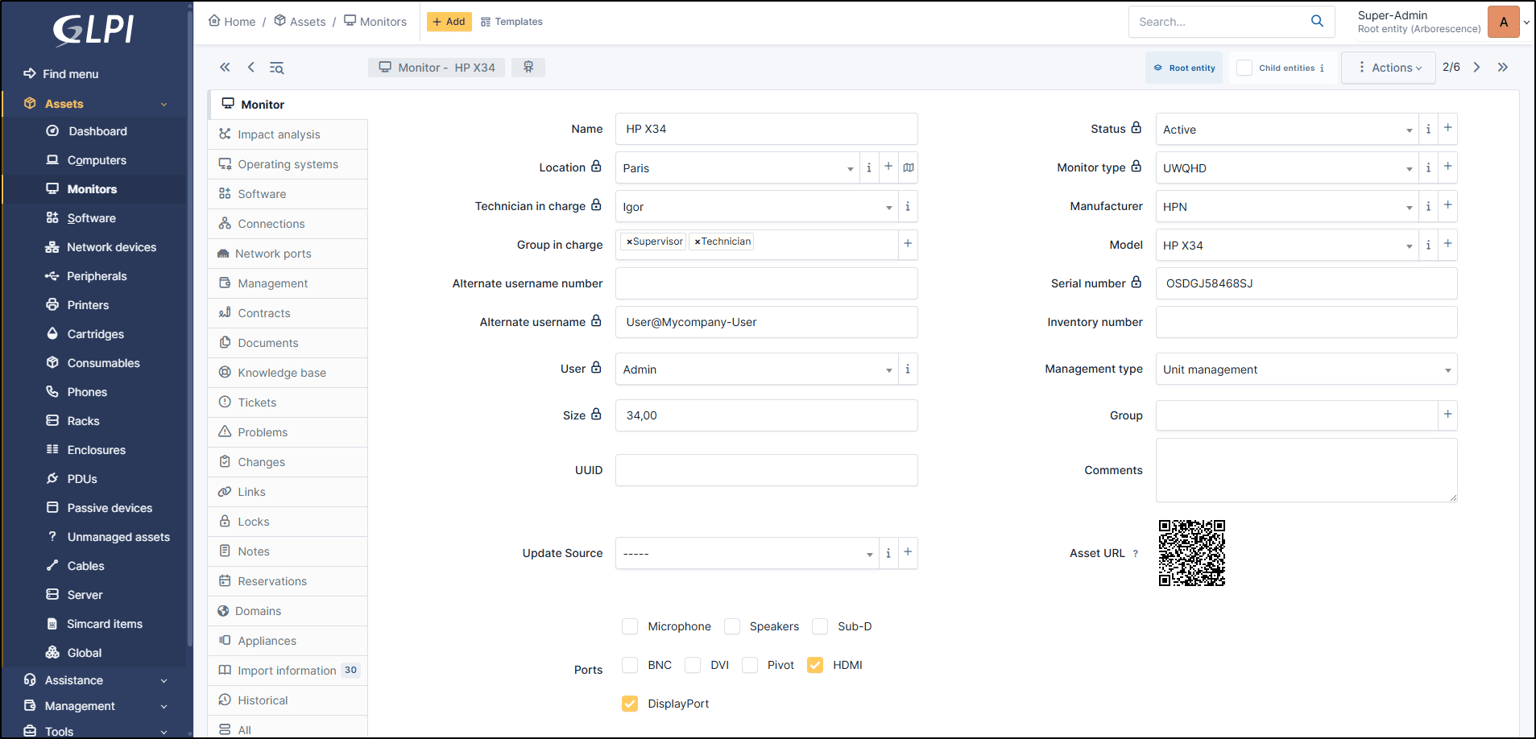Open the Status dropdown showing Active
Viewport: 1536px width, 739px height.
(x=1287, y=129)
